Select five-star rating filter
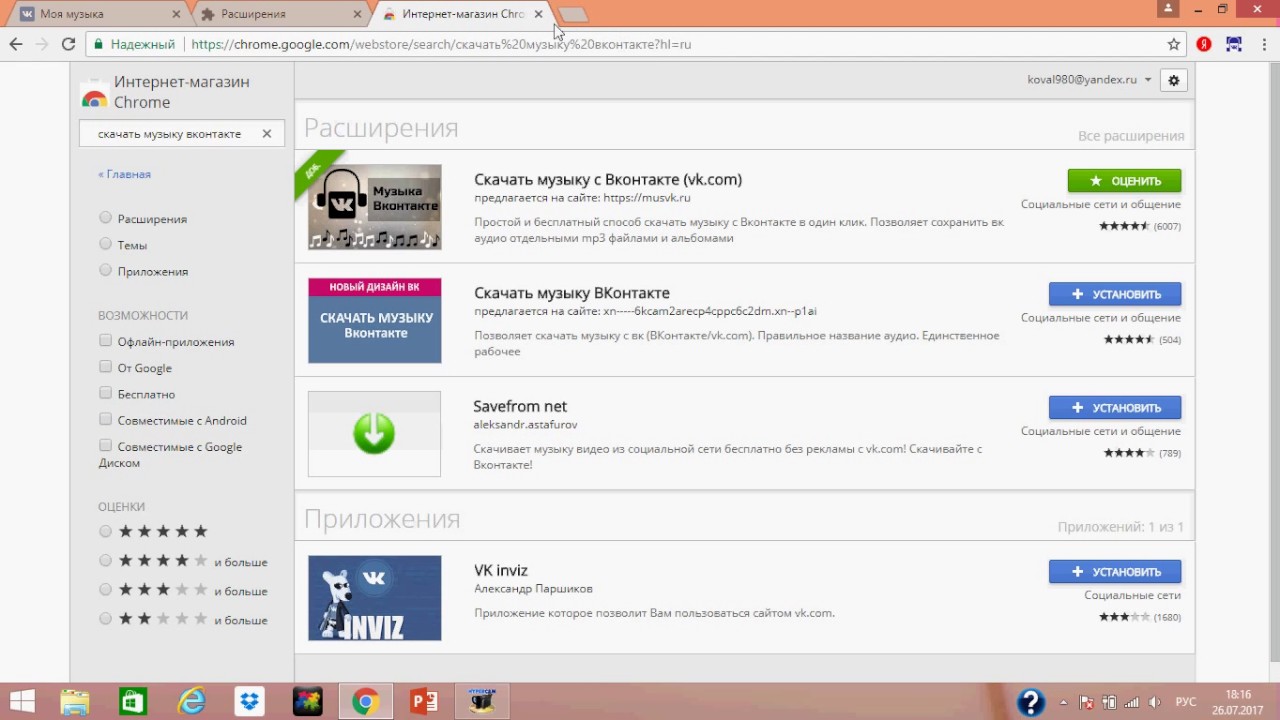The height and width of the screenshot is (720, 1280). coord(105,531)
